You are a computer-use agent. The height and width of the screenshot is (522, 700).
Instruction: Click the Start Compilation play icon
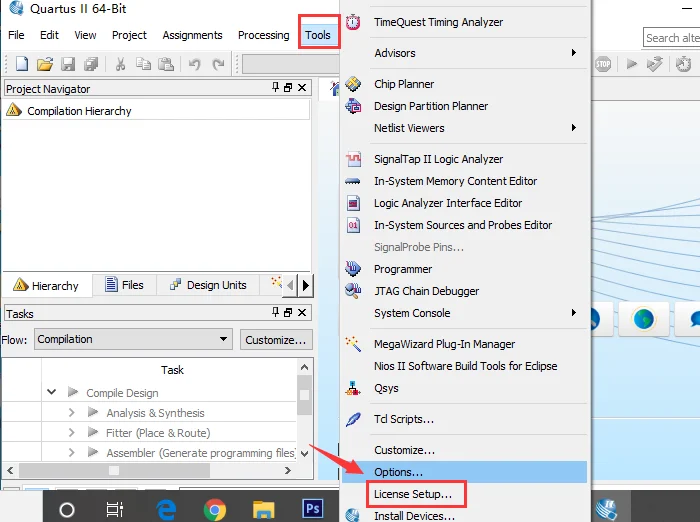(x=631, y=64)
